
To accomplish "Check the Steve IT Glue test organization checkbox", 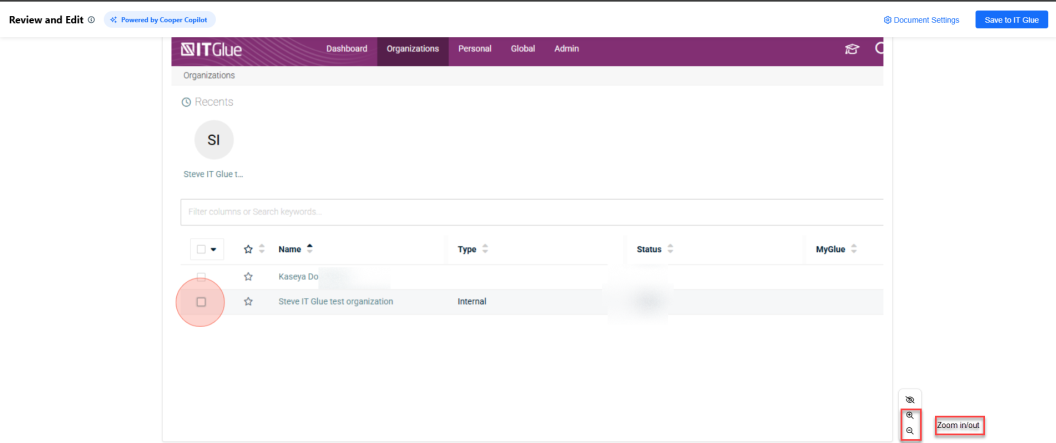I will [201, 302].
